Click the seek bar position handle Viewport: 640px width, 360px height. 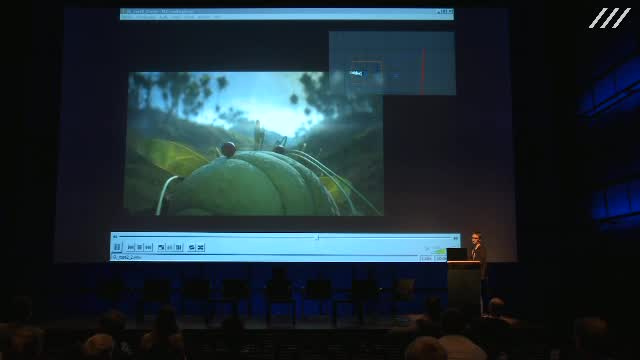[317, 237]
